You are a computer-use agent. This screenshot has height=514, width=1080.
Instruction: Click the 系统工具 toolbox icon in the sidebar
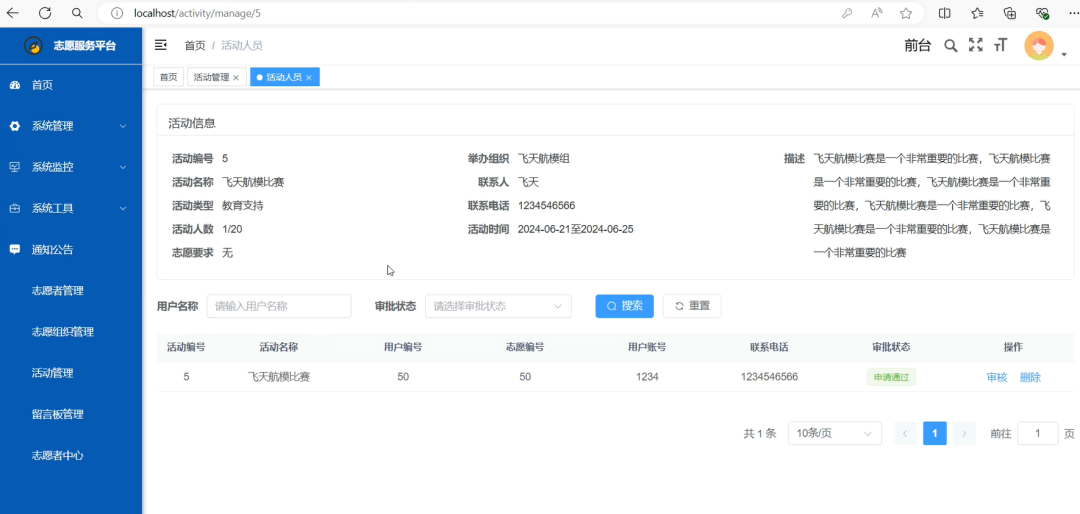pos(14,209)
